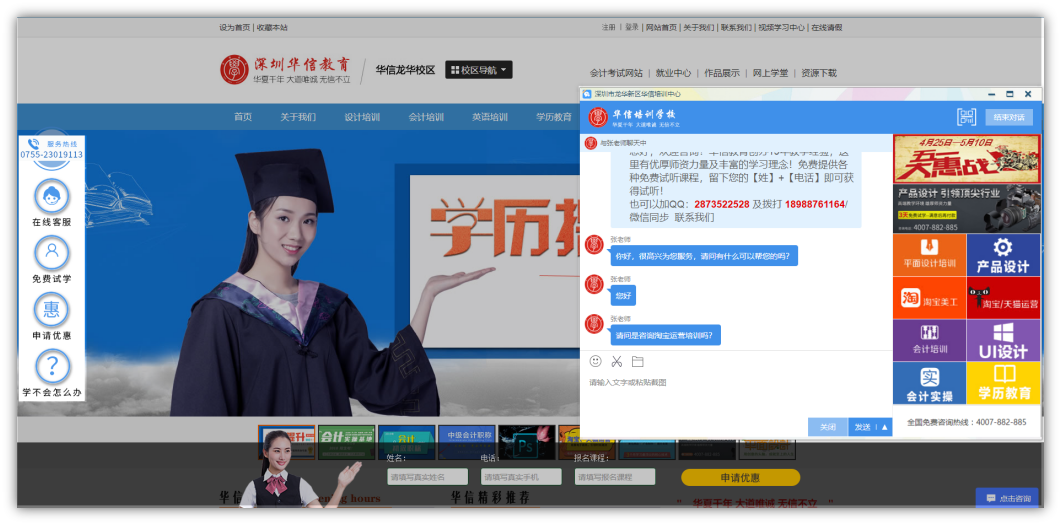Click the purple 会计培训 tile
1061x525 pixels.
929,340
